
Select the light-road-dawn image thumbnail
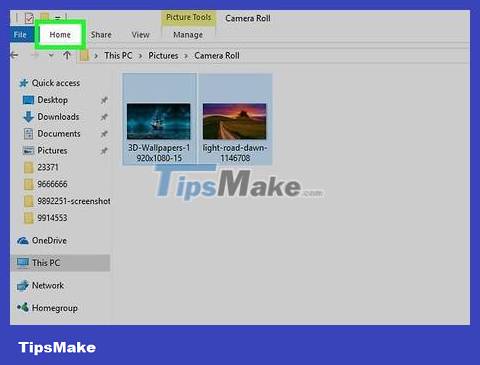(x=235, y=121)
